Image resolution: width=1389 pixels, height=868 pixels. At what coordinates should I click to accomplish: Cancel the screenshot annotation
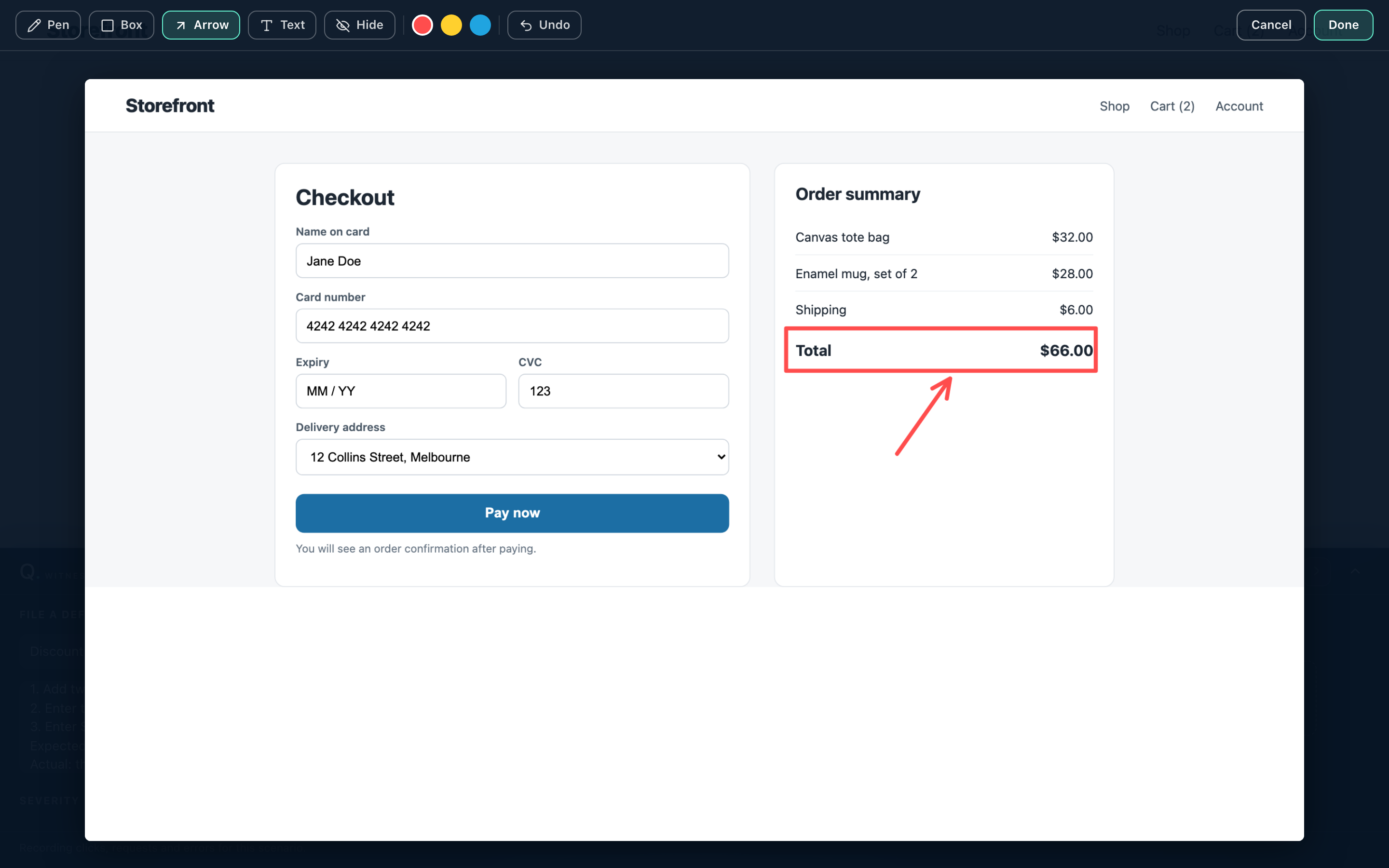1271,25
